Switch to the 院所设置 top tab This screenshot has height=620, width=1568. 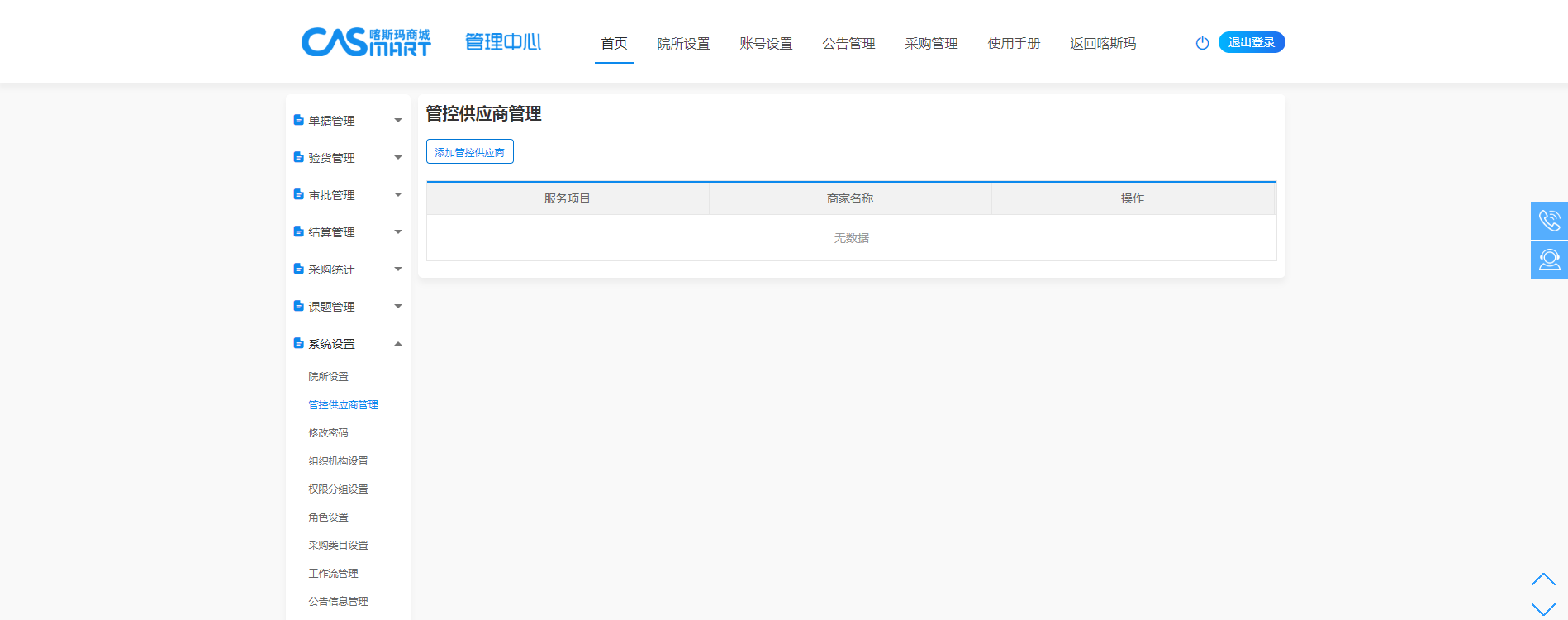683,44
